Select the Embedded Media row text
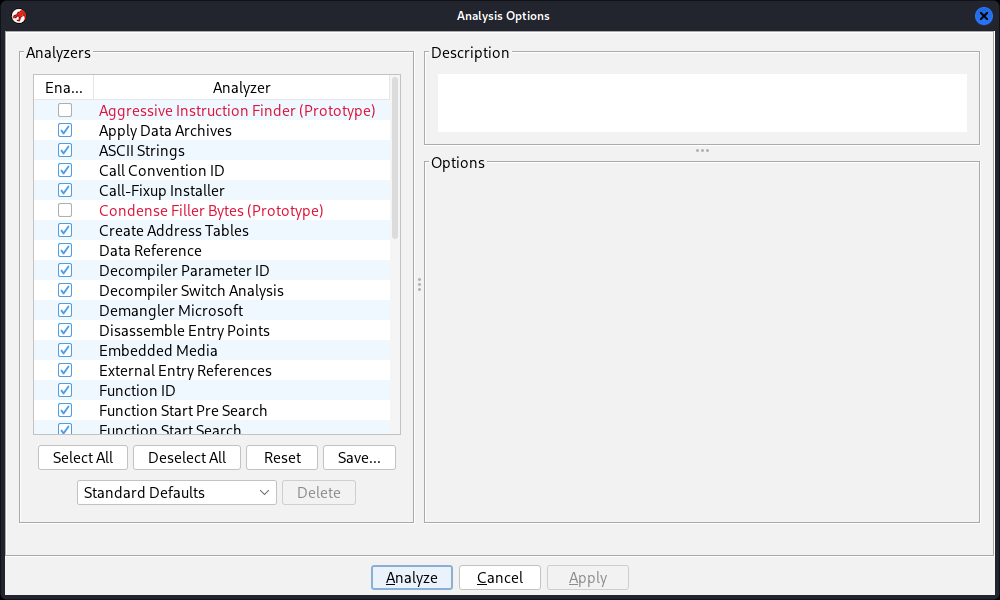 158,351
